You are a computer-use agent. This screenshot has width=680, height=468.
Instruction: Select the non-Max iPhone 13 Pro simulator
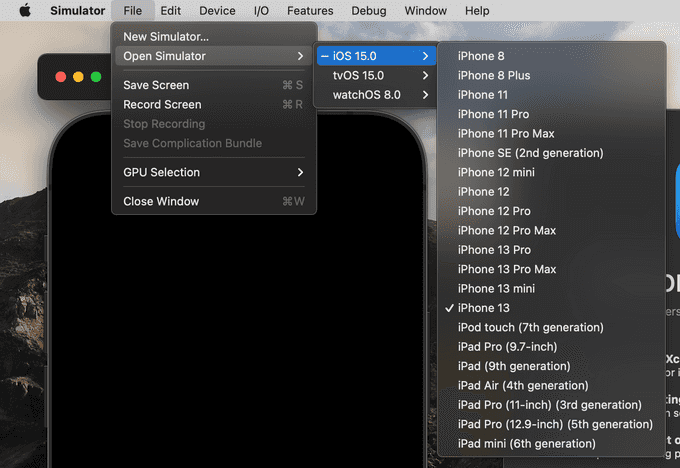(552, 250)
